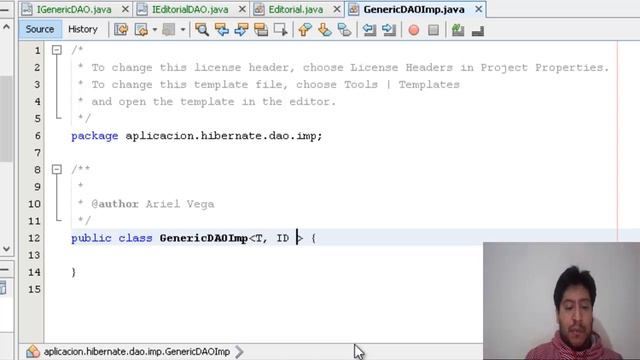
Task: Switch to the Editorial.java tab
Action: (x=296, y=9)
